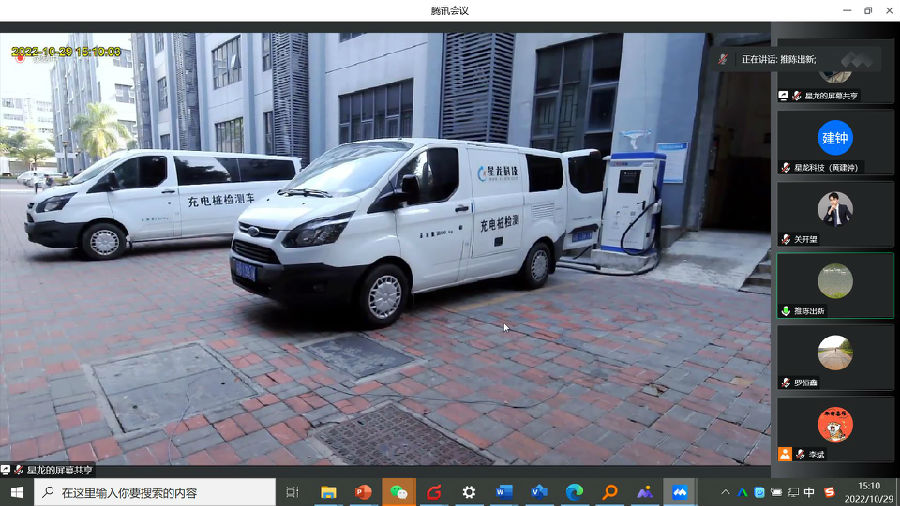Open Microsoft Edge from the taskbar
Viewport: 900px width, 506px height.
coord(575,492)
